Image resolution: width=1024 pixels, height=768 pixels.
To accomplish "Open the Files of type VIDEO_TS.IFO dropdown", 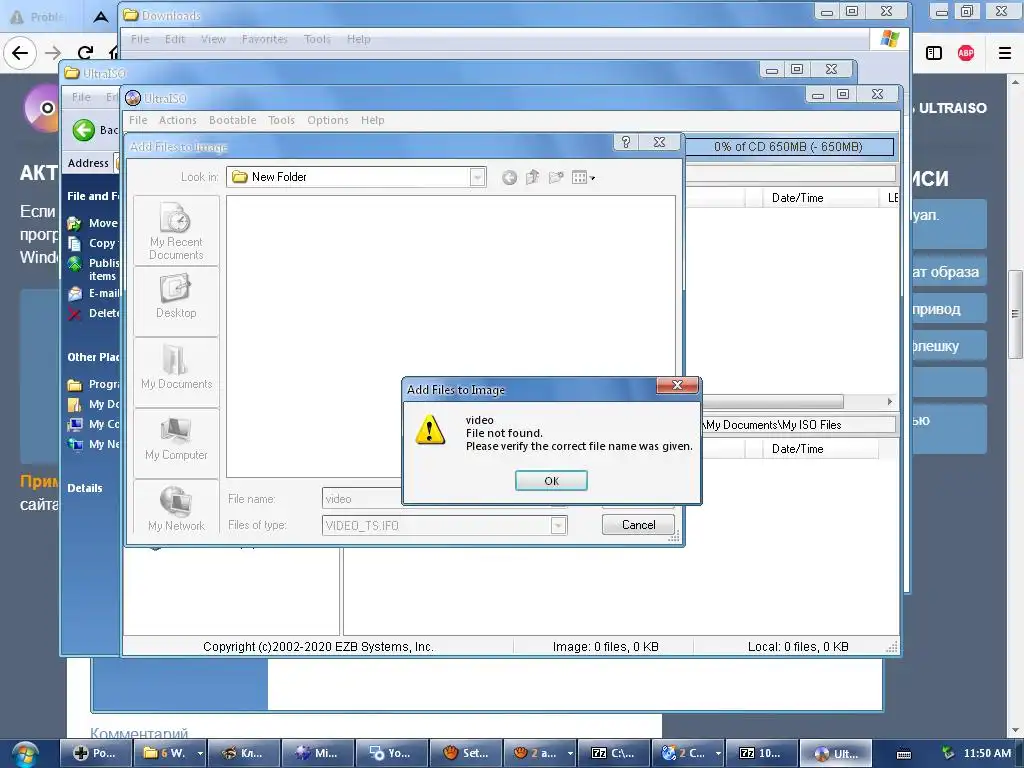I will [558, 525].
